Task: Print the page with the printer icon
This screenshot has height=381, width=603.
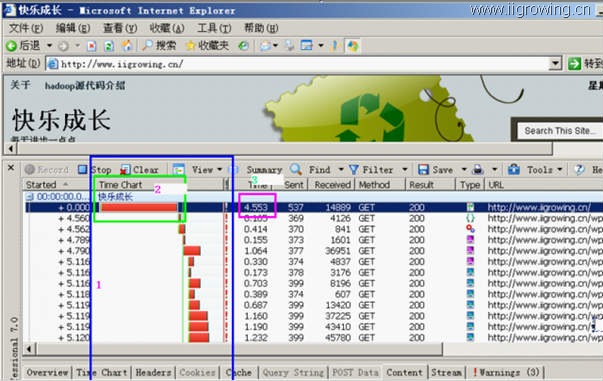Action: coord(289,46)
